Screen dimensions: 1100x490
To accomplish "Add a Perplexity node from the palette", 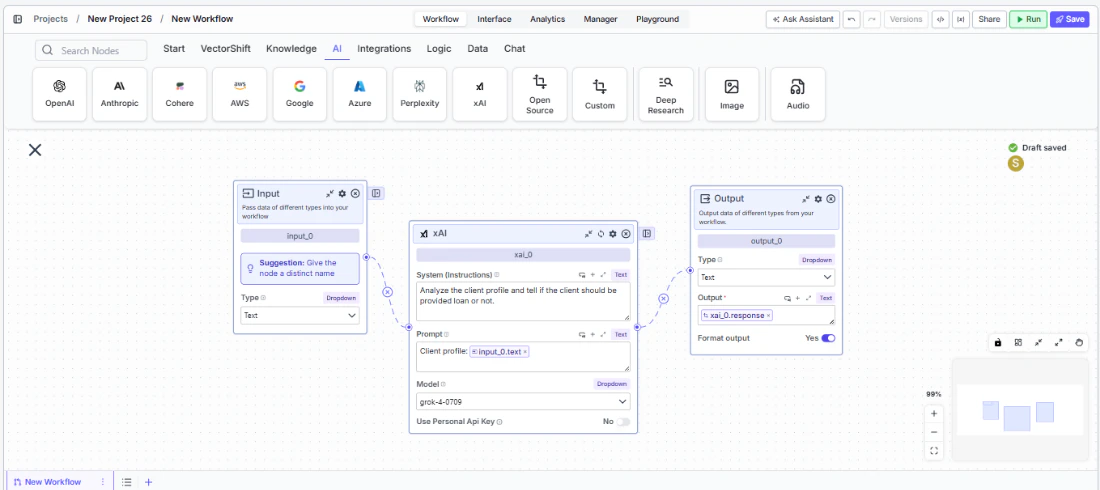I will pos(420,94).
